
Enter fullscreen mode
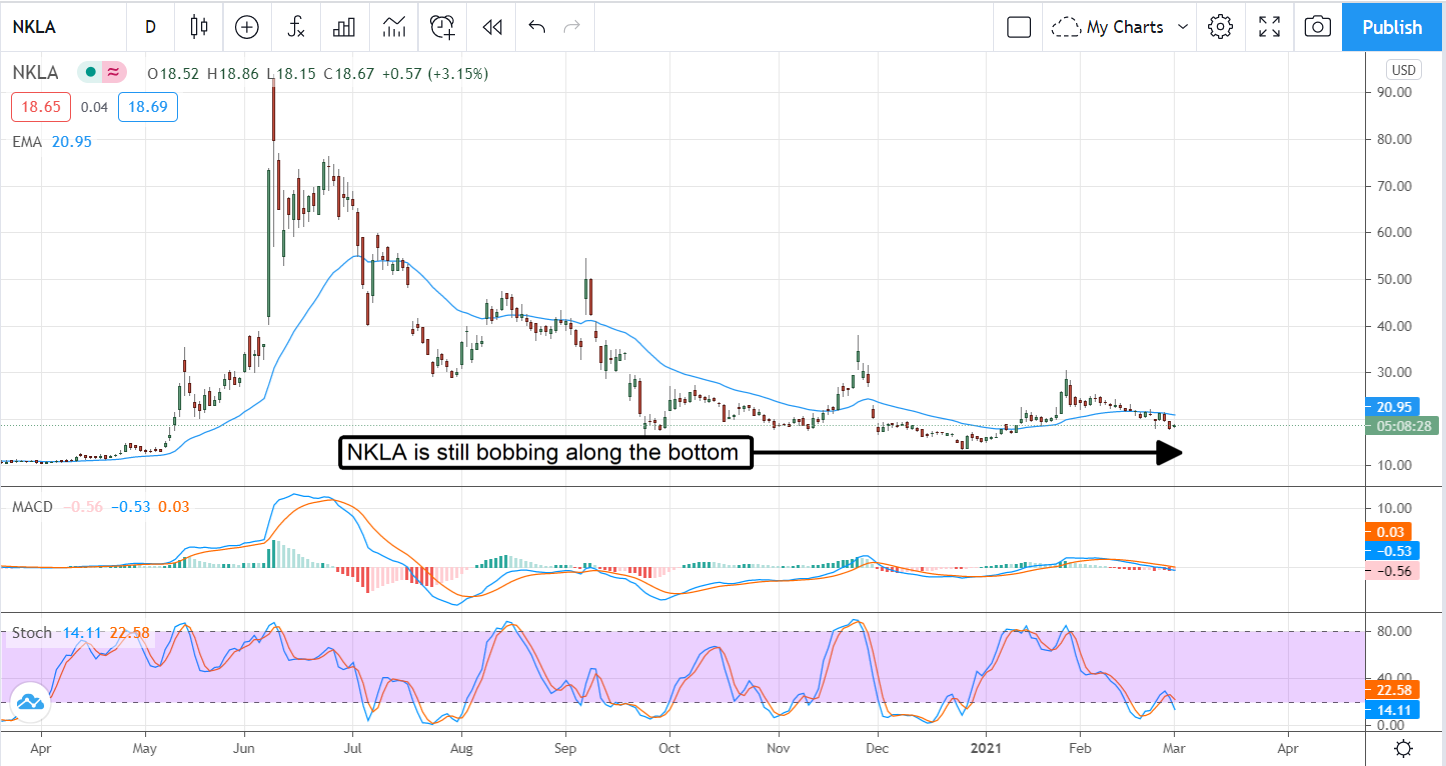[x=1269, y=27]
